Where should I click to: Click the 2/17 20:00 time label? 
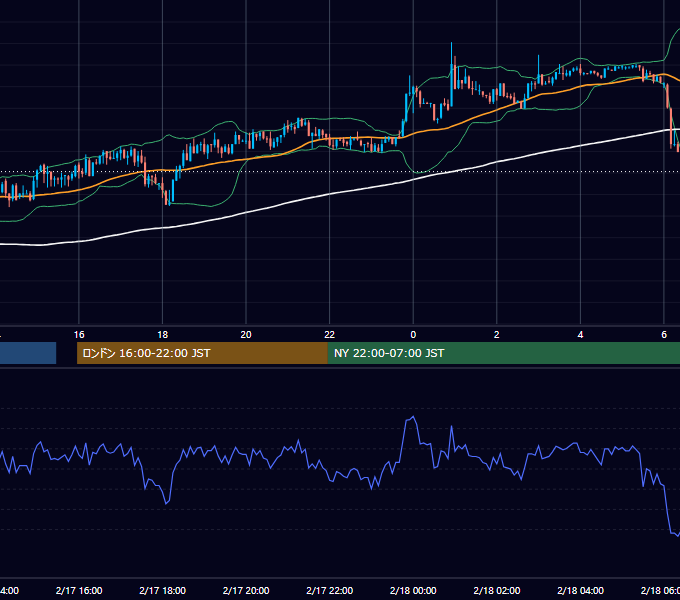click(x=246, y=590)
